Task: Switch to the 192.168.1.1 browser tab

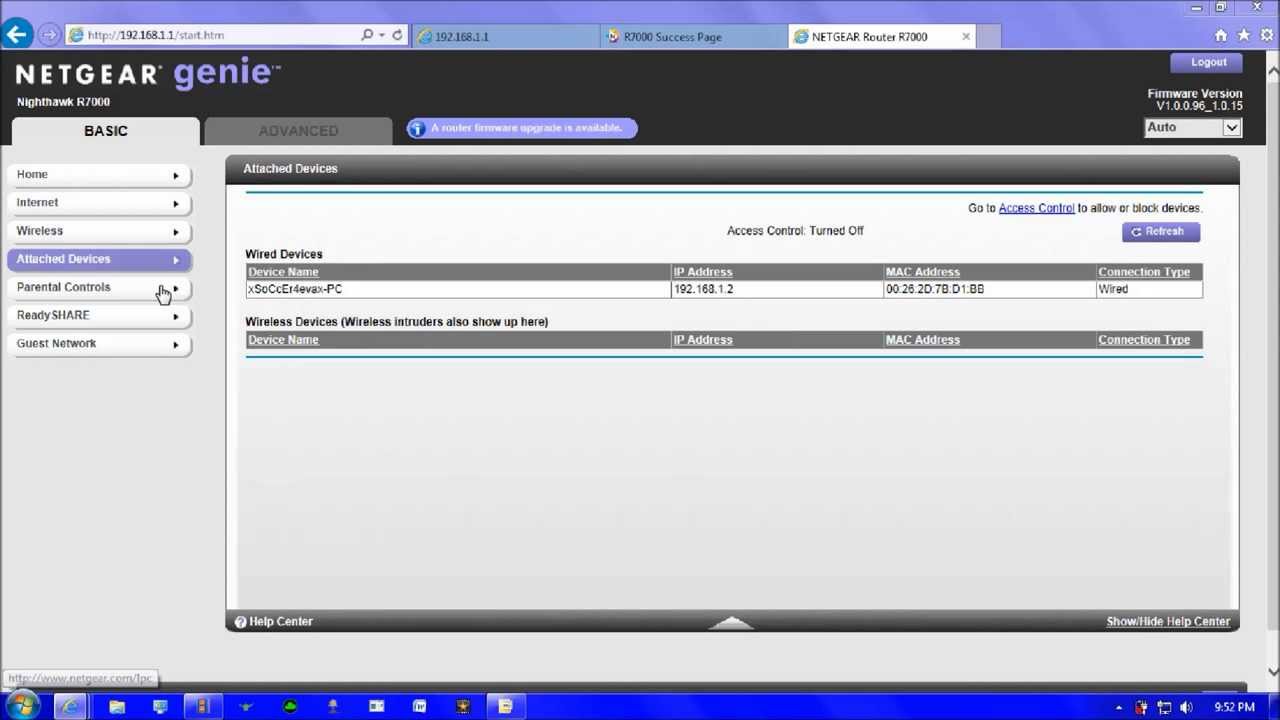Action: point(507,37)
